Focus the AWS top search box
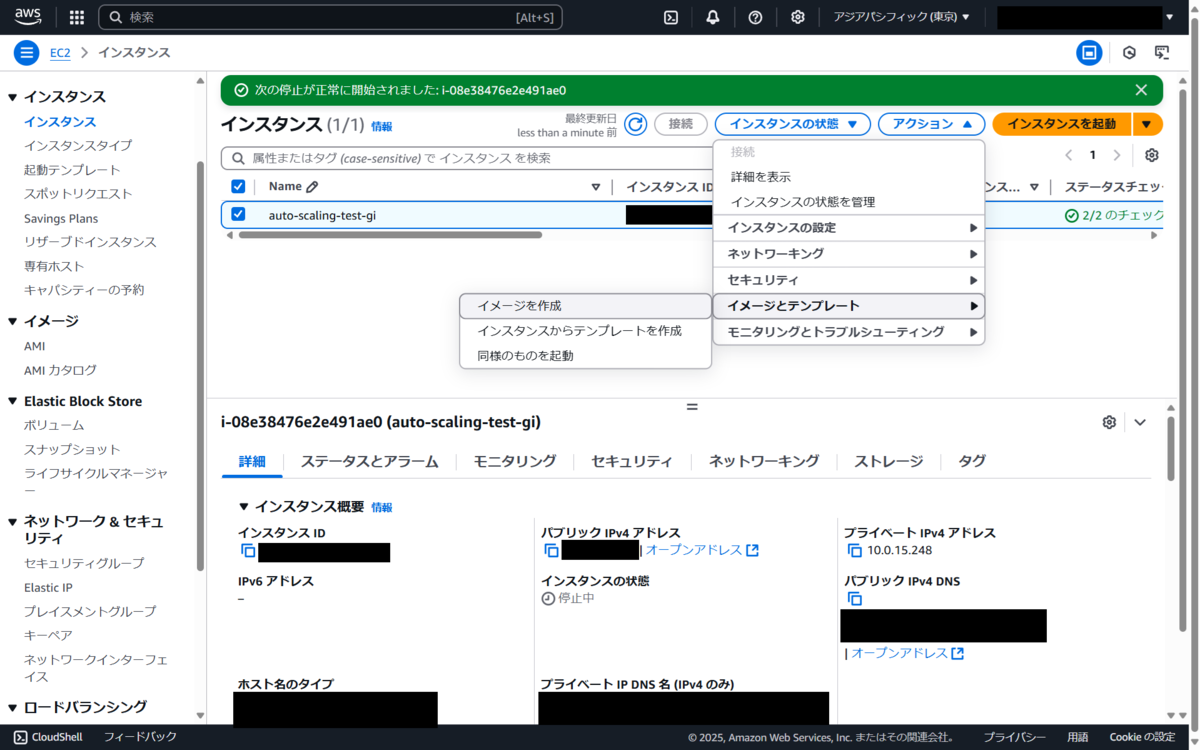 click(330, 17)
